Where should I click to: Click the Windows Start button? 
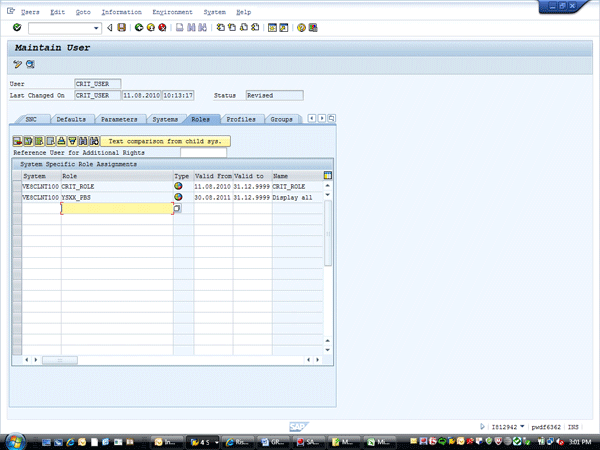tap(17, 440)
